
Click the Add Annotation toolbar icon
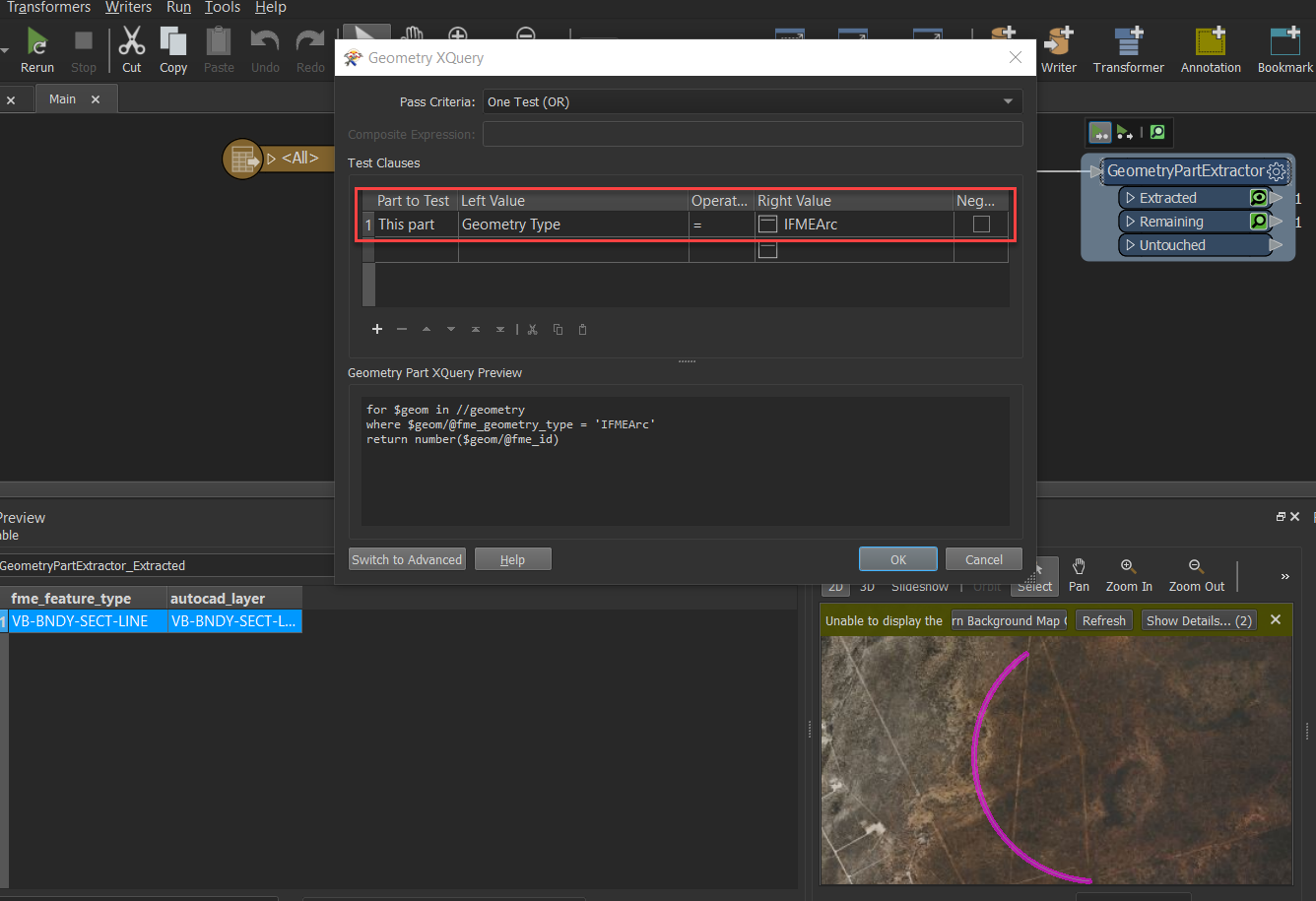[1211, 41]
